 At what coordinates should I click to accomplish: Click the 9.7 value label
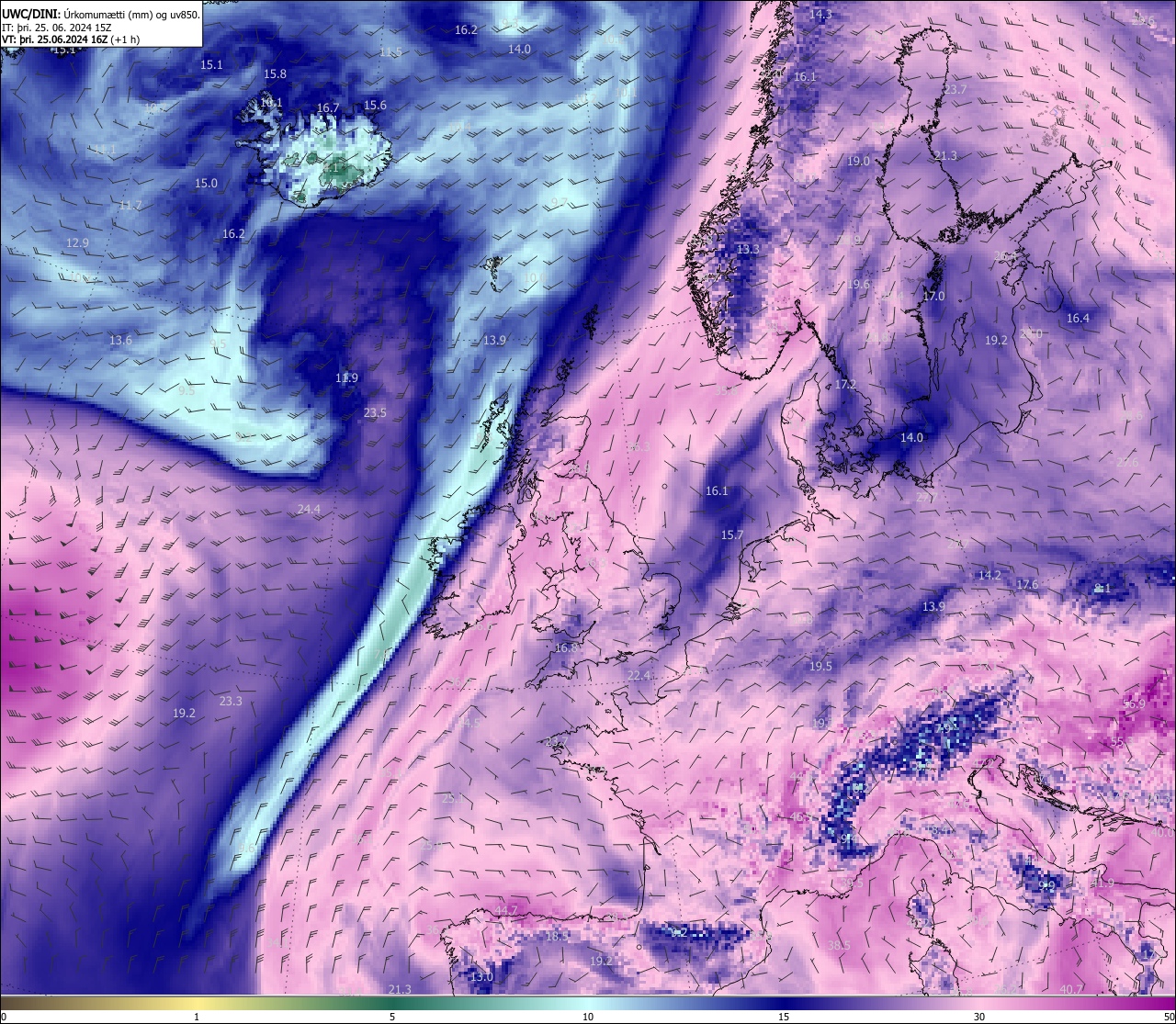559,202
